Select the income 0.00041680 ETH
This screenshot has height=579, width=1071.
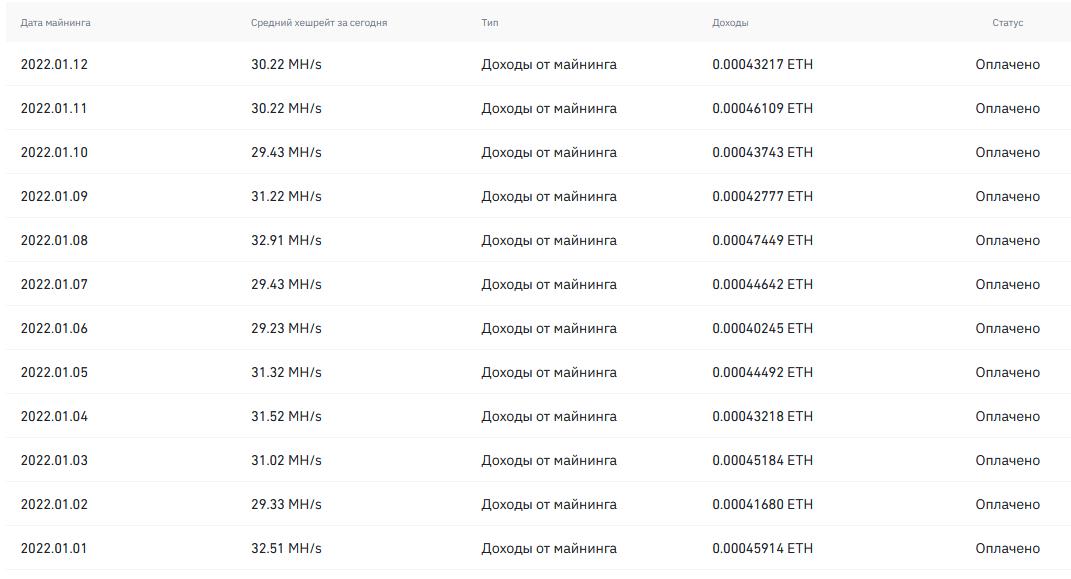[x=762, y=505]
